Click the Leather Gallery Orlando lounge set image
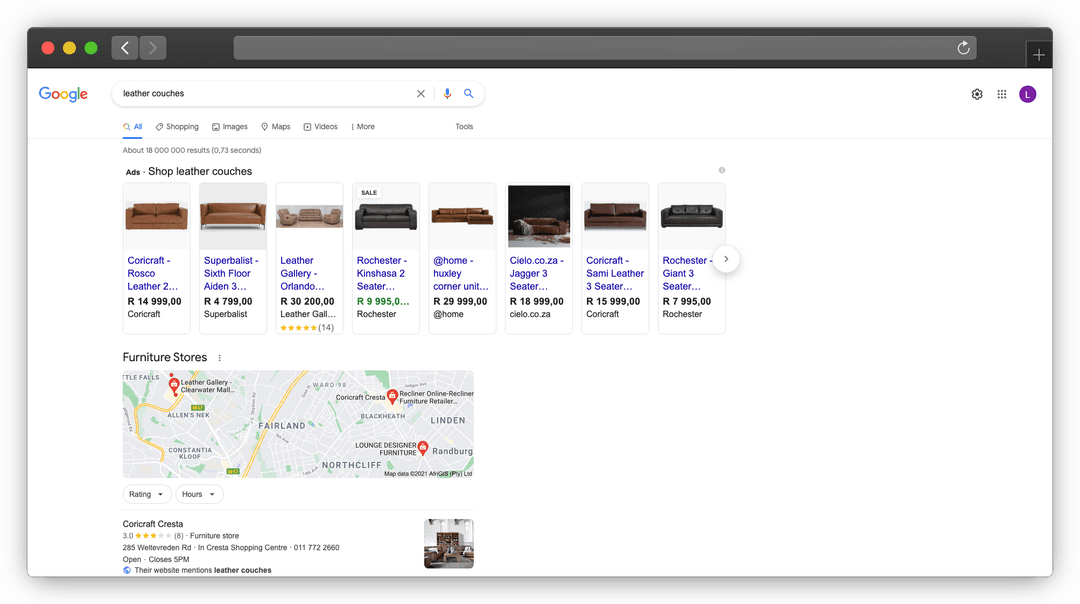 [x=309, y=216]
